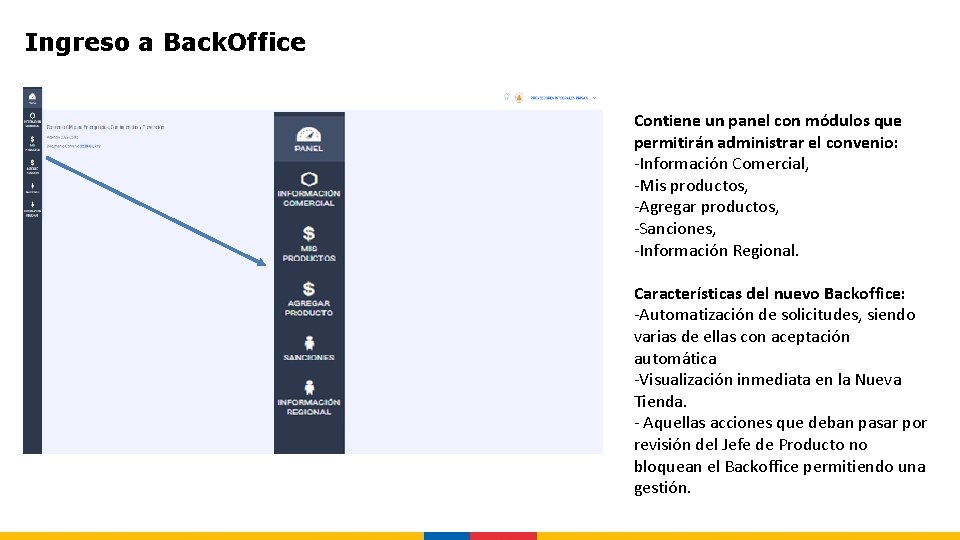Image resolution: width=960 pixels, height=540 pixels.
Task: Open the PANEL module in the enlarged sidebar
Action: 309,138
